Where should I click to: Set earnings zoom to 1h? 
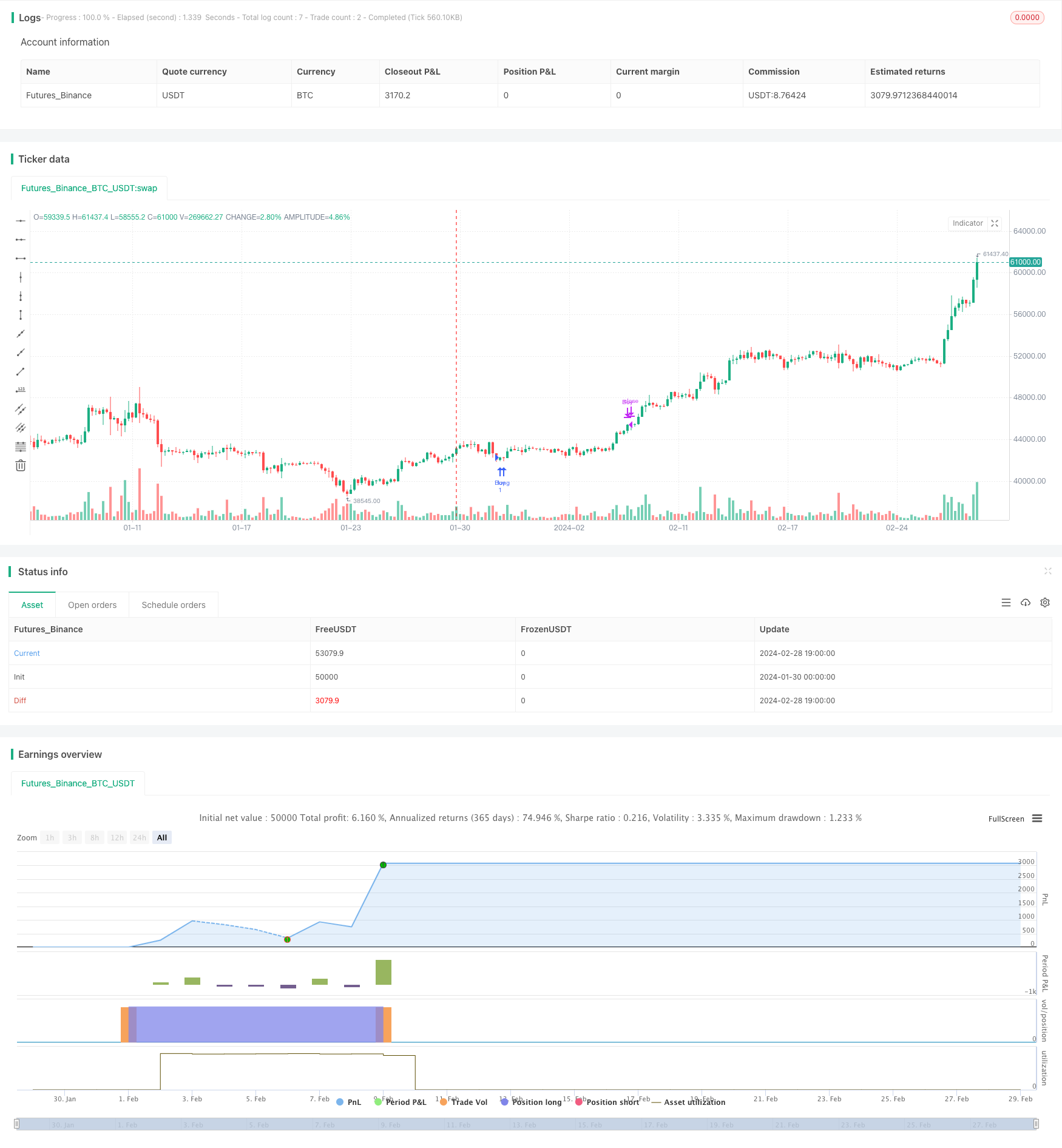pos(50,837)
